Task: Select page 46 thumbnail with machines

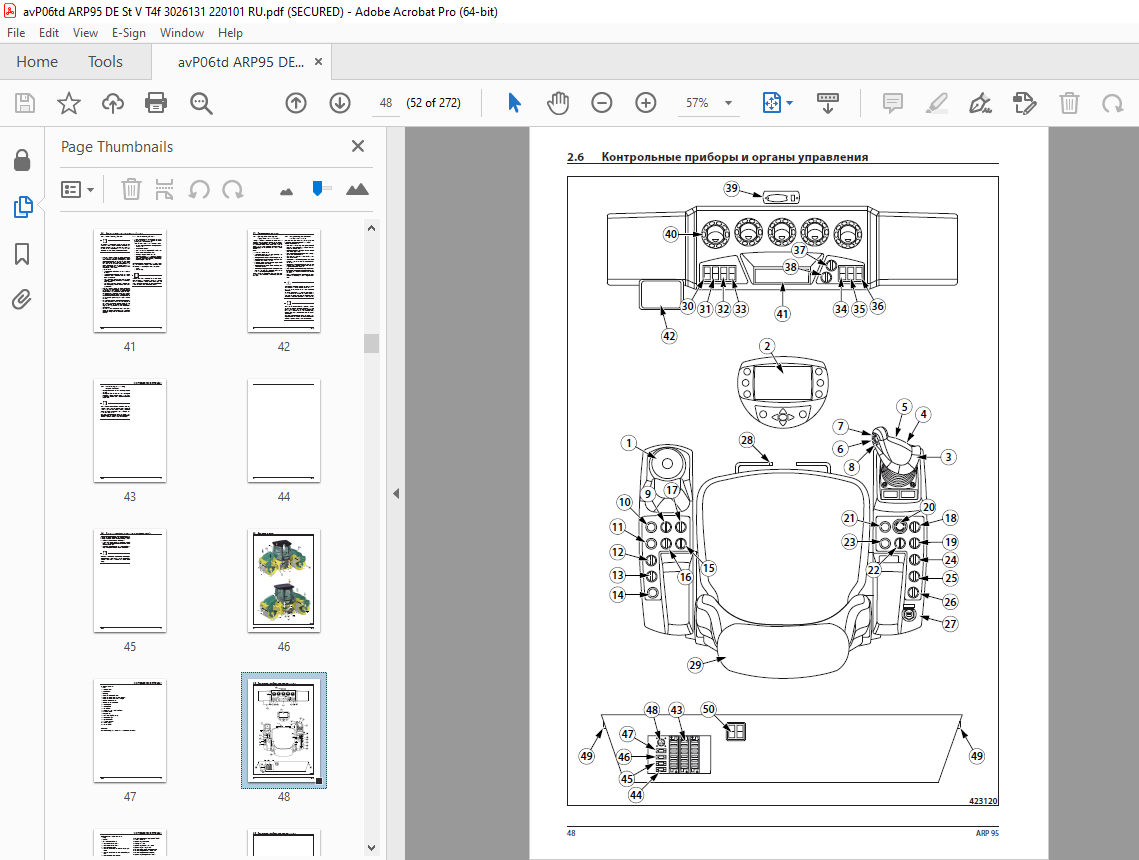Action: [x=284, y=580]
